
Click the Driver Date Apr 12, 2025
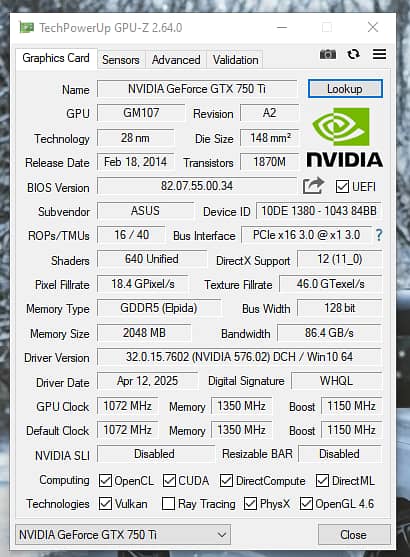tap(147, 381)
